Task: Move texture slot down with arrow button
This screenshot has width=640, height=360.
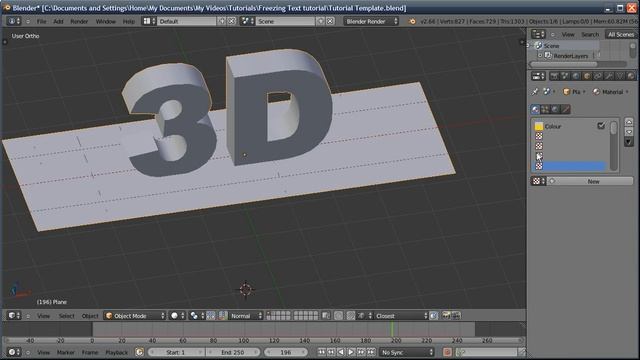Action: (629, 131)
